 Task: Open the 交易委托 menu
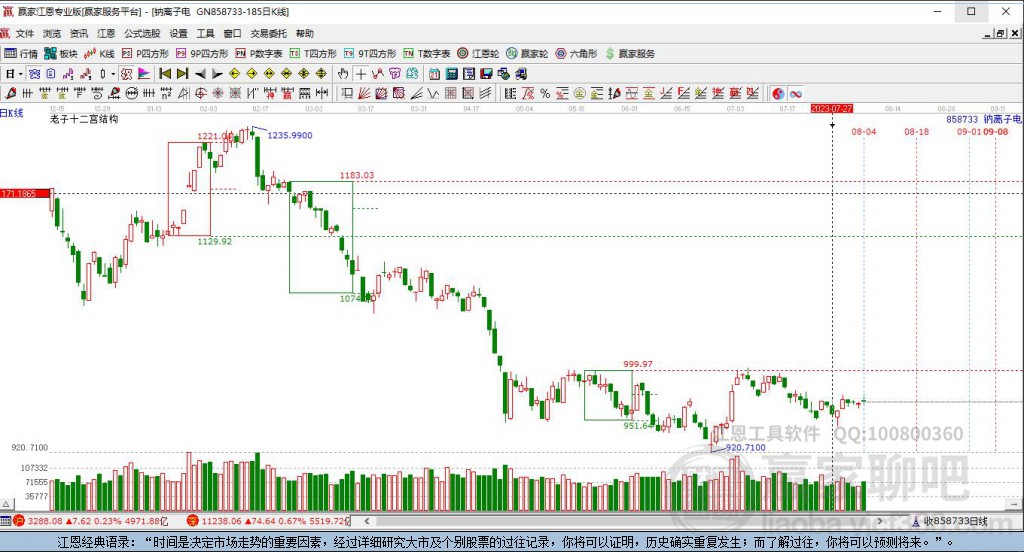[268, 33]
